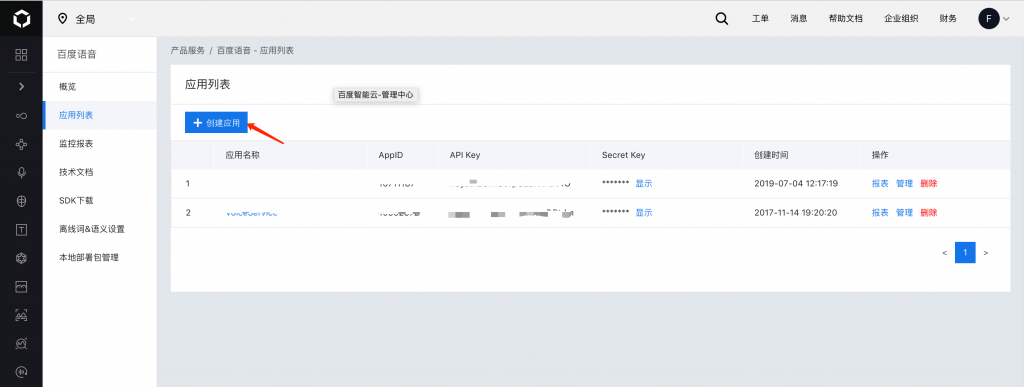Open the image service sidebar icon
The width and height of the screenshot is (1024, 387).
point(22,286)
